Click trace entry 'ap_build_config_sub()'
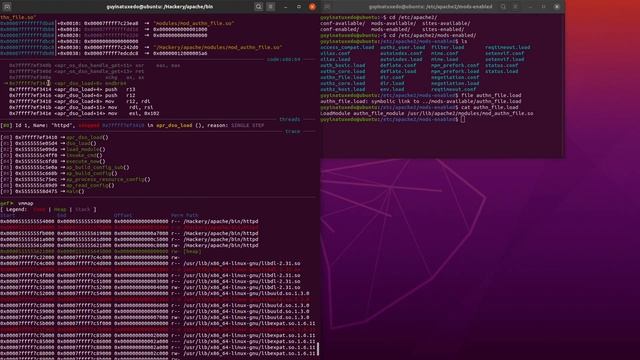This screenshot has height=360, width=640. (x=98, y=167)
